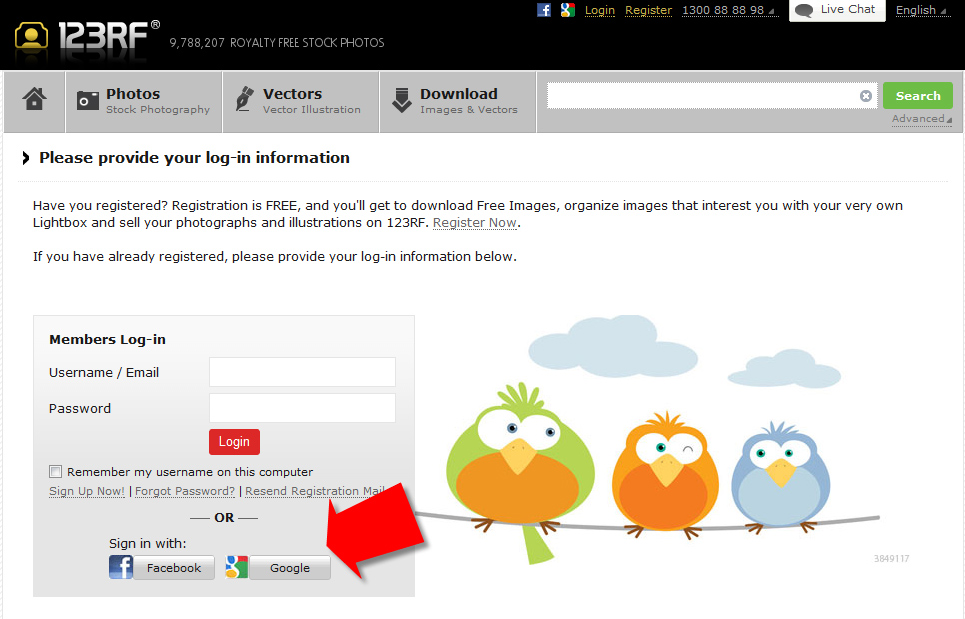Click the Register link in the header
Viewport: 965px width, 619px height.
pyautogui.click(x=648, y=10)
